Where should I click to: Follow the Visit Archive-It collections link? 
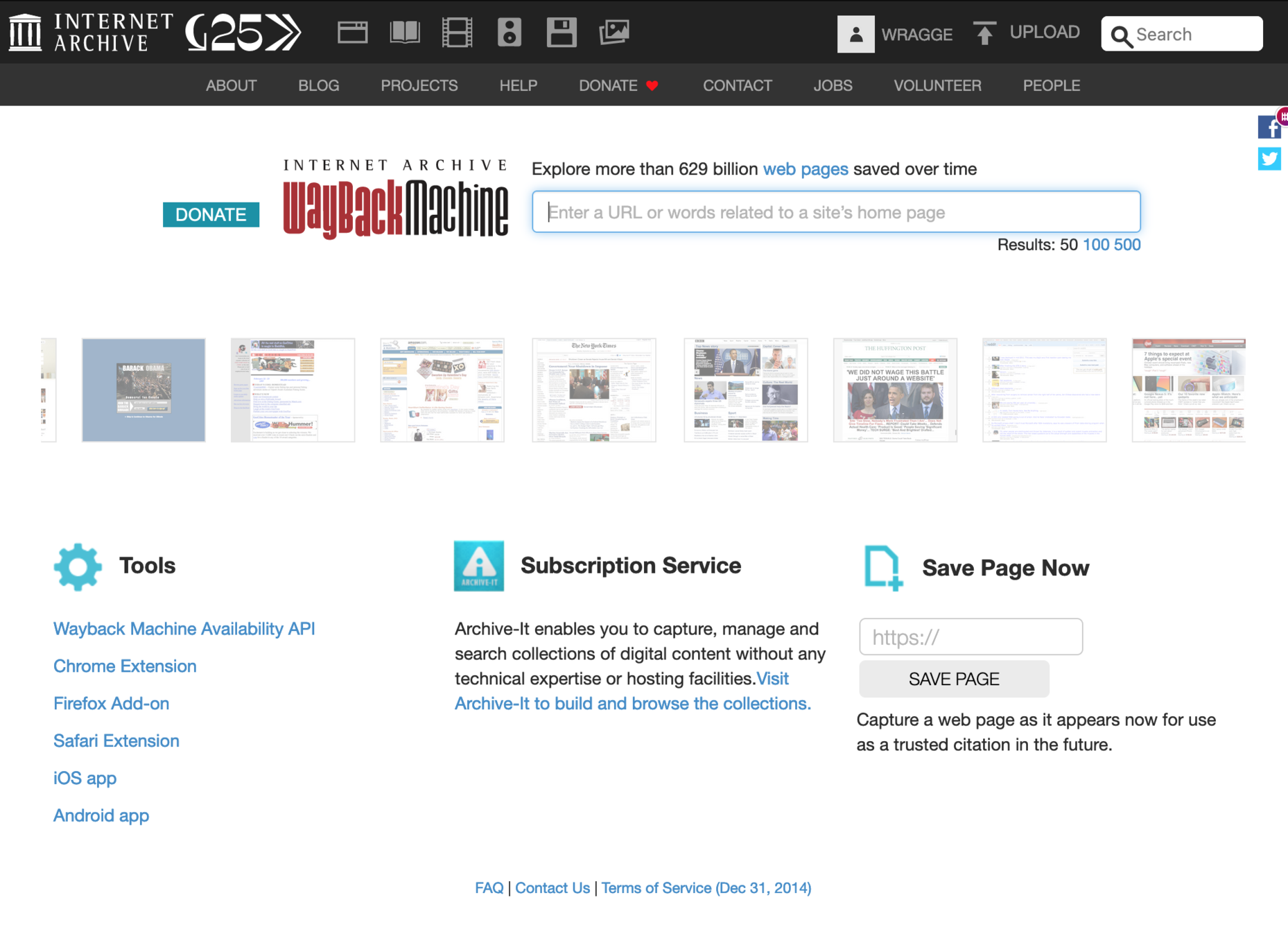[632, 704]
